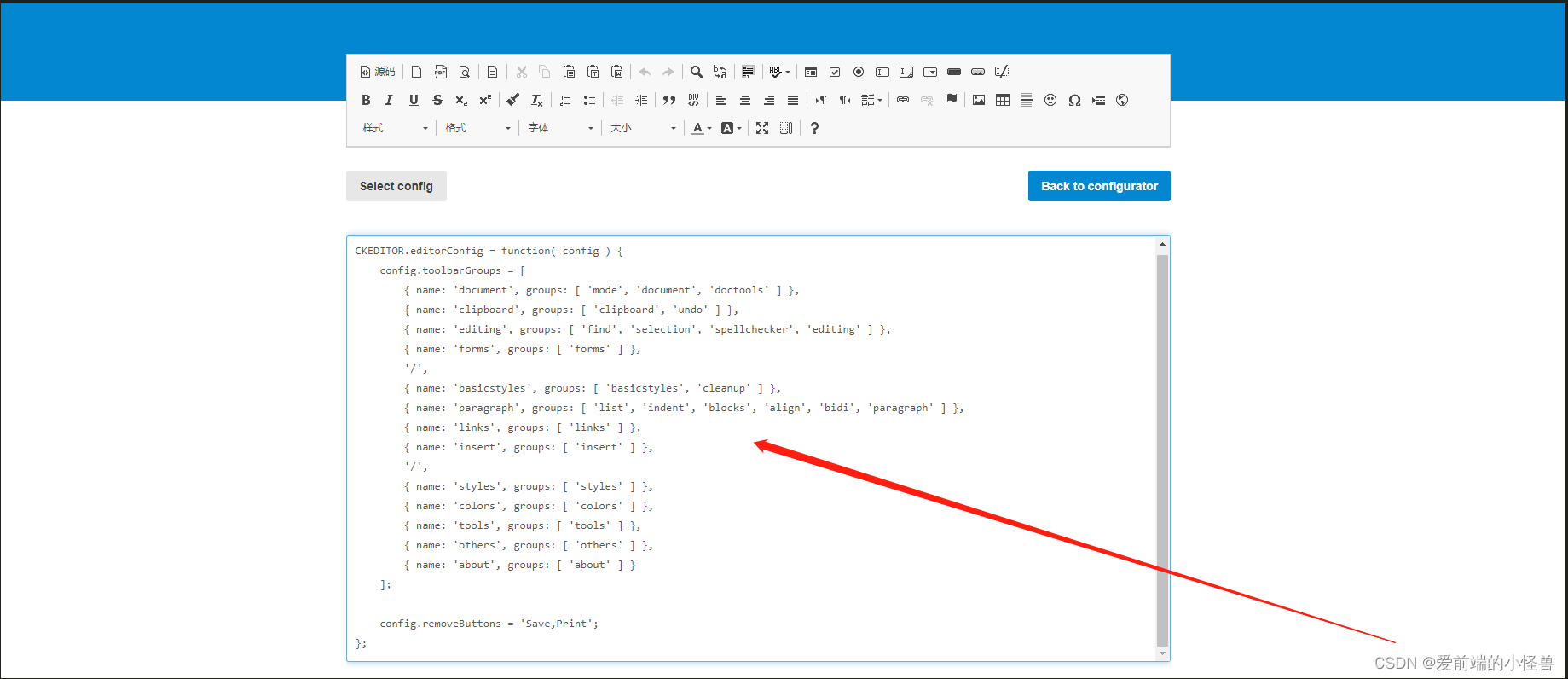Open the 大小 font size dropdown
1568x679 pixels.
click(x=643, y=128)
